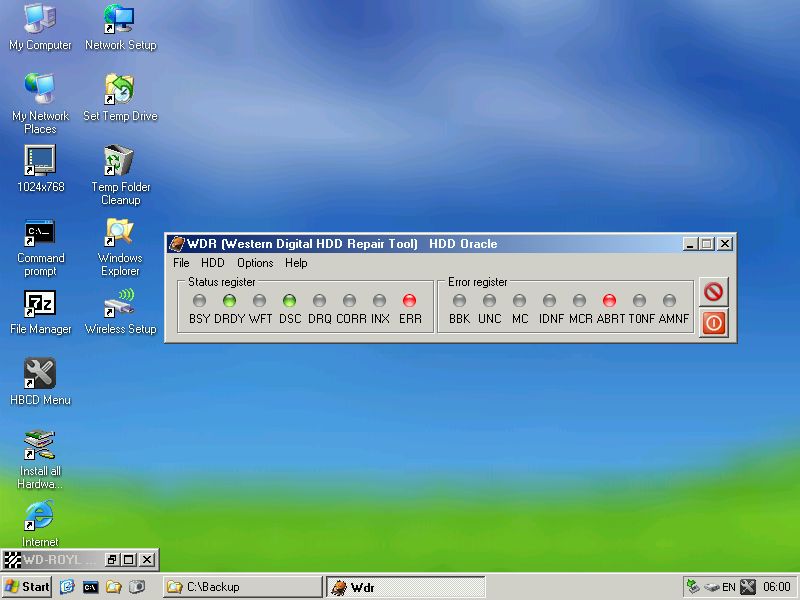Launch 7z File Manager icon
800x600 pixels.
(40, 312)
